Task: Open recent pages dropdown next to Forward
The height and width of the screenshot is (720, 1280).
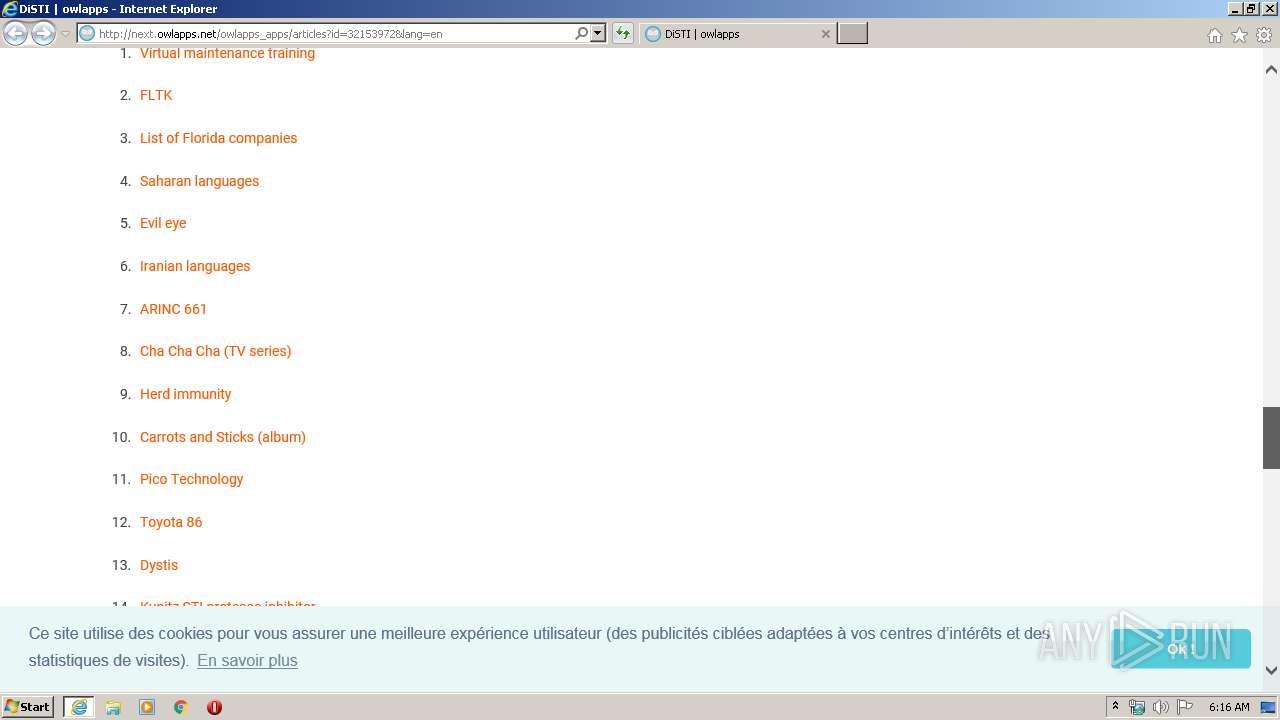Action: [x=66, y=34]
